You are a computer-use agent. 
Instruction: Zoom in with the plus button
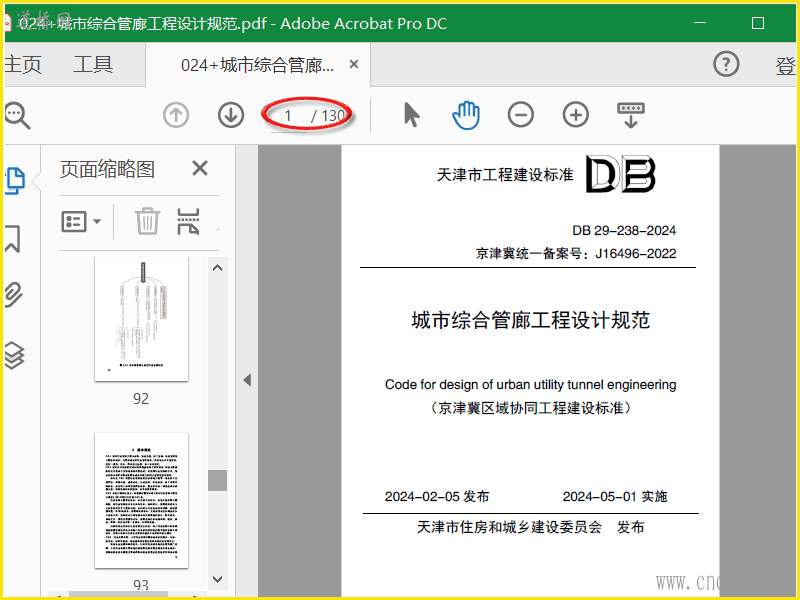click(576, 115)
